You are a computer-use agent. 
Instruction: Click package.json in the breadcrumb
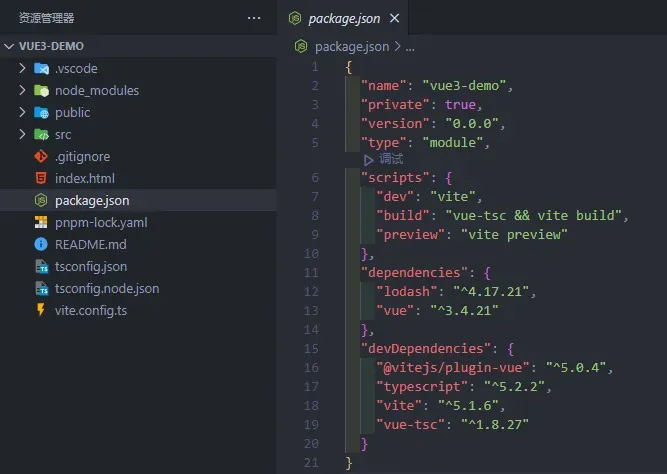pyautogui.click(x=352, y=46)
